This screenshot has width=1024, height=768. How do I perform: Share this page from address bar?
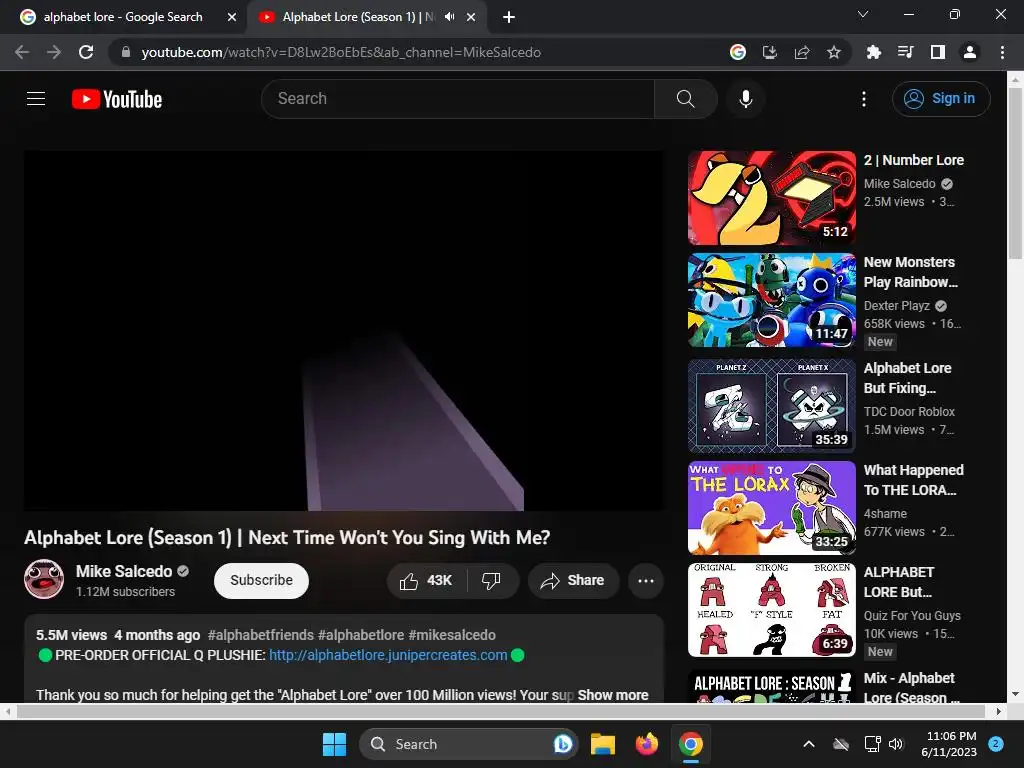[x=802, y=52]
